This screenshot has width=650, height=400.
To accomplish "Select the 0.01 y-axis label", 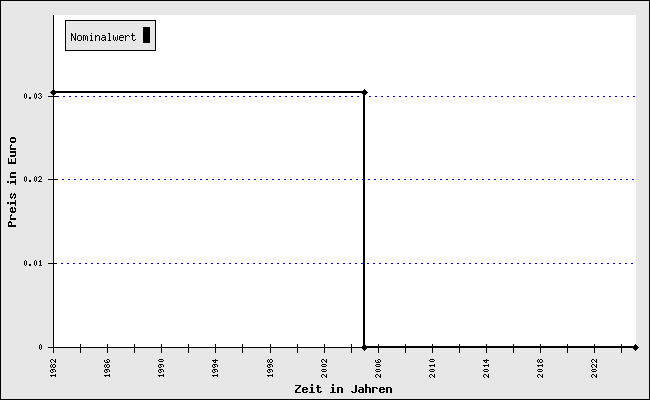I will click(x=34, y=264).
